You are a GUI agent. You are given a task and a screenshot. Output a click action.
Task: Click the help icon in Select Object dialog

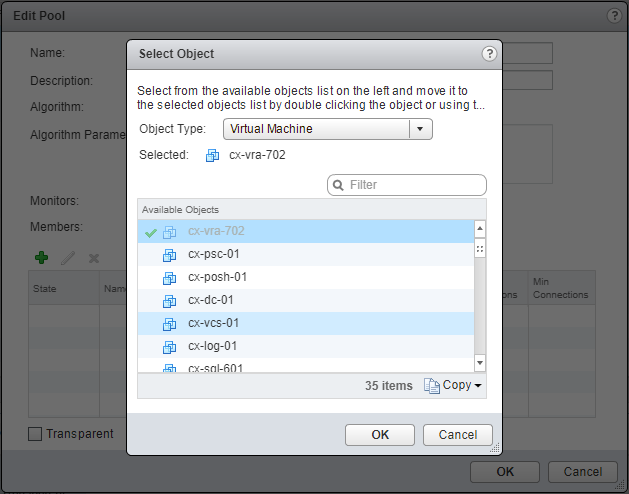(x=489, y=54)
